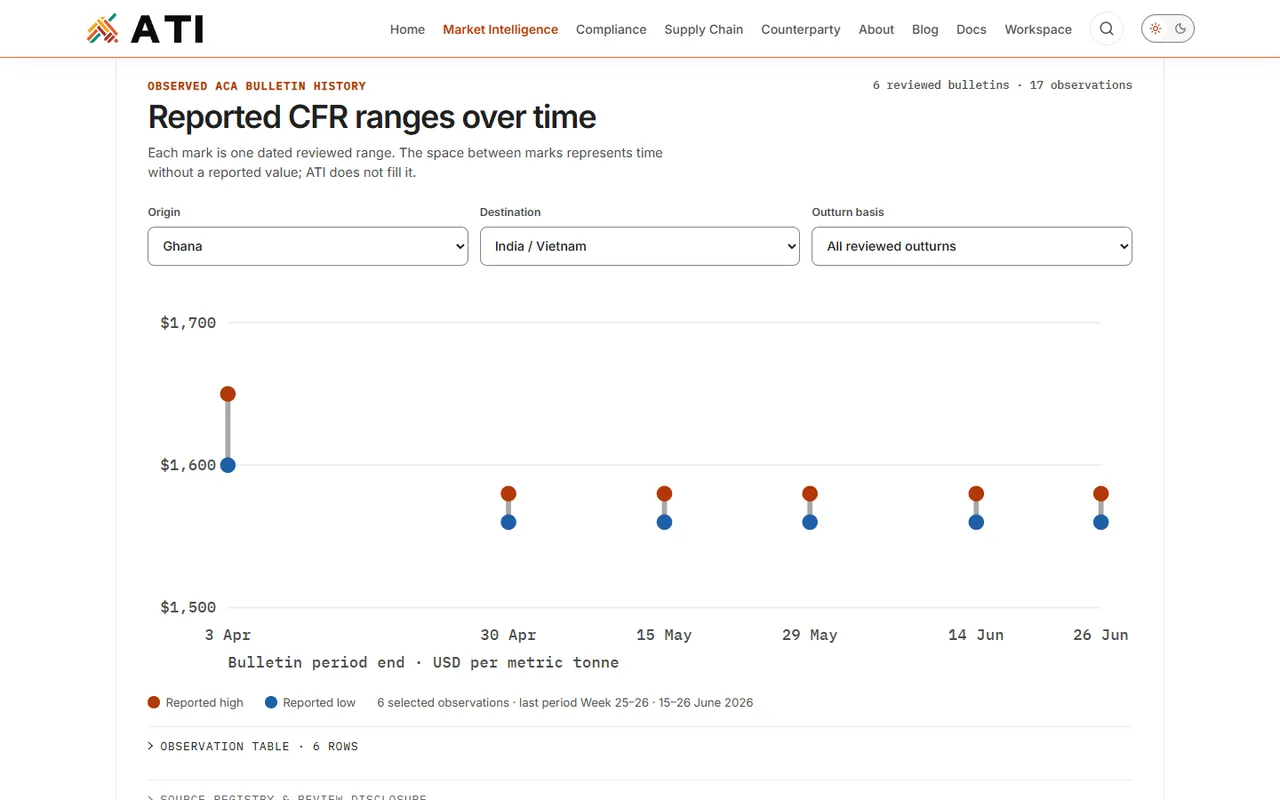Image resolution: width=1280 pixels, height=800 pixels.
Task: Click '6 reviewed bulletins · 17 observations' text
Action: click(1002, 85)
